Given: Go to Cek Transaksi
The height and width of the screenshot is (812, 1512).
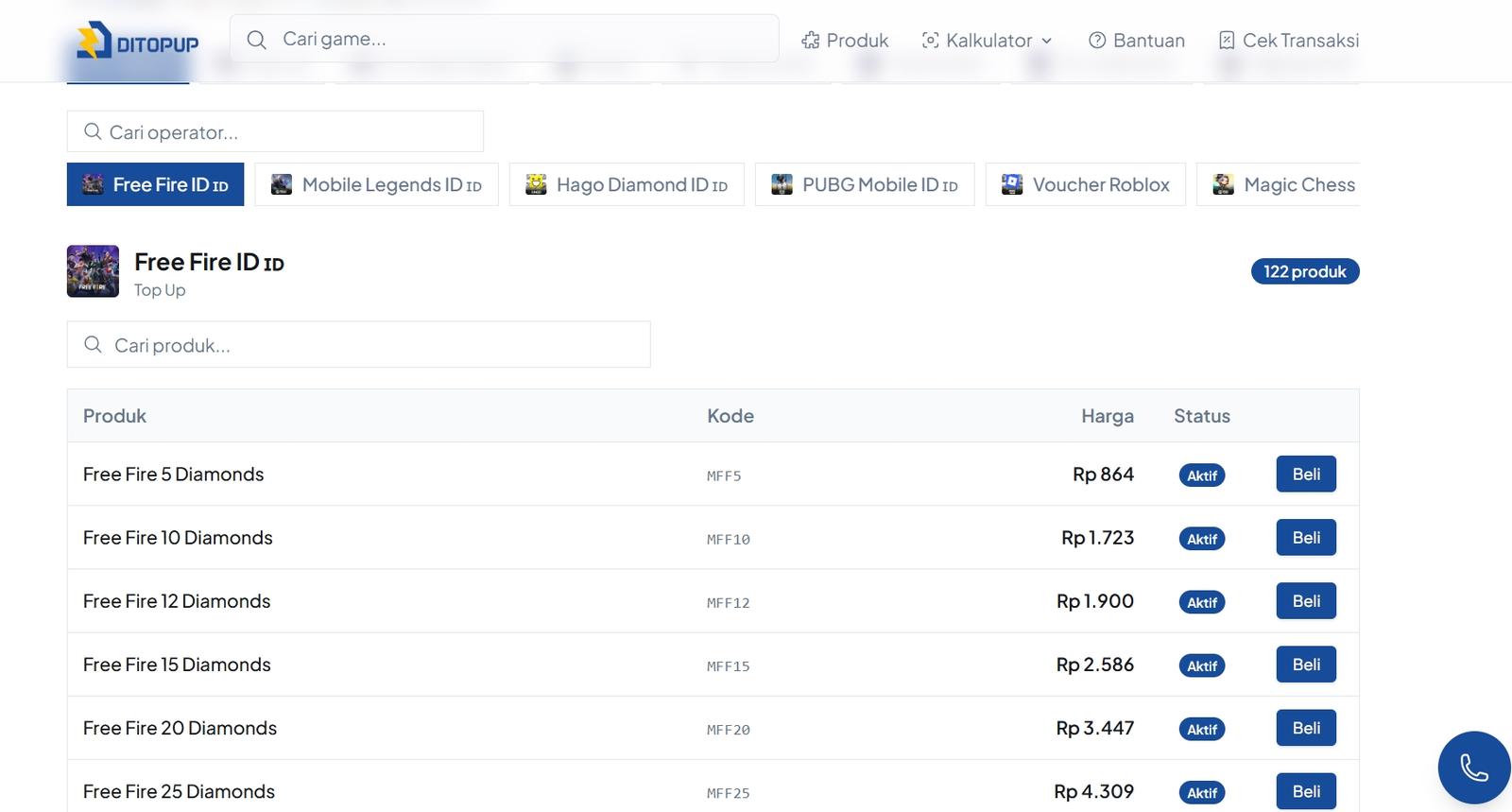Looking at the screenshot, I should [x=1289, y=41].
